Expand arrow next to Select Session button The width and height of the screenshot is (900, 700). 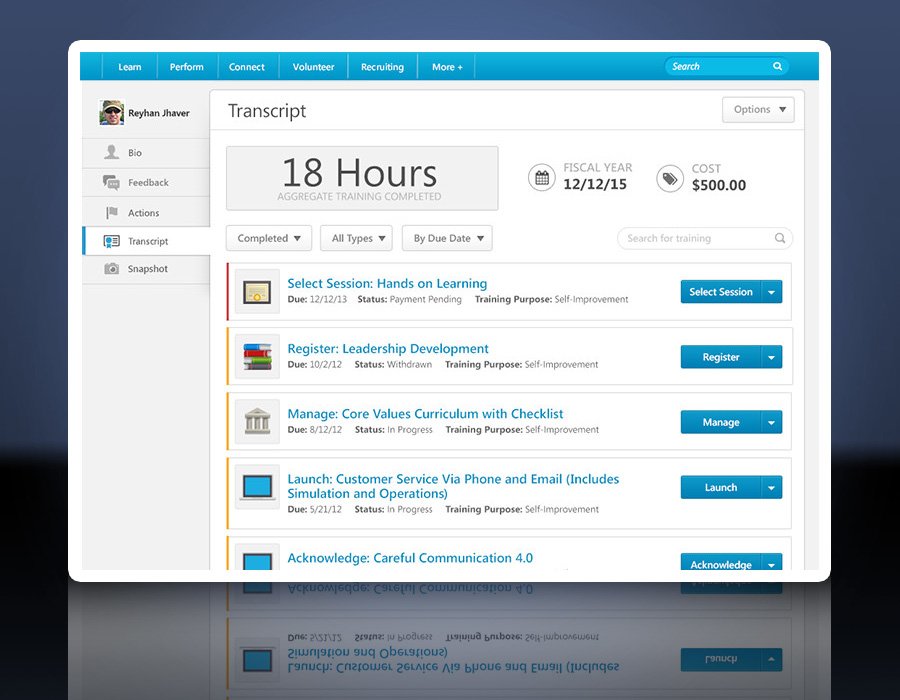click(771, 292)
